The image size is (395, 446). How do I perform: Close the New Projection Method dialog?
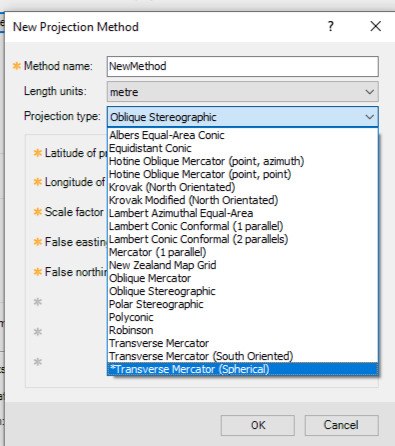[376, 26]
